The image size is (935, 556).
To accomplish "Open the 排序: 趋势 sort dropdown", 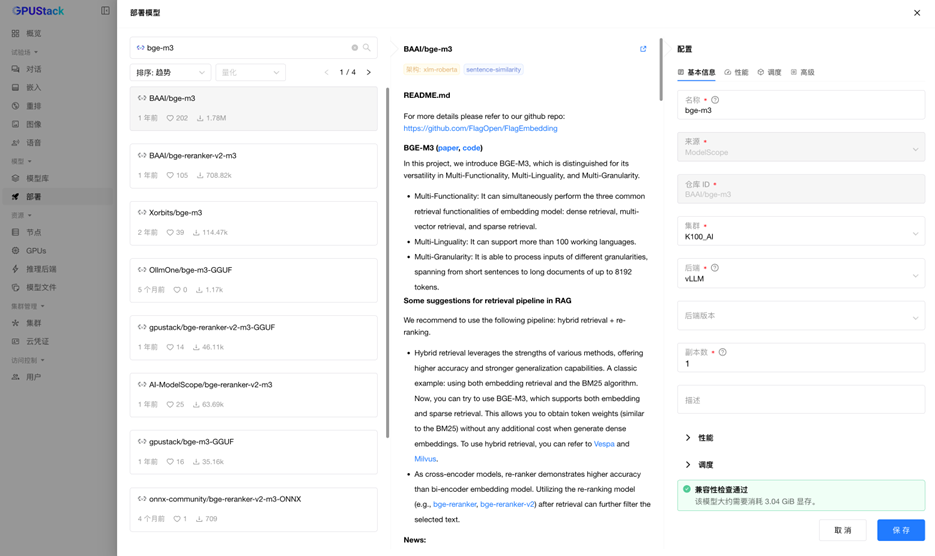I will [171, 72].
